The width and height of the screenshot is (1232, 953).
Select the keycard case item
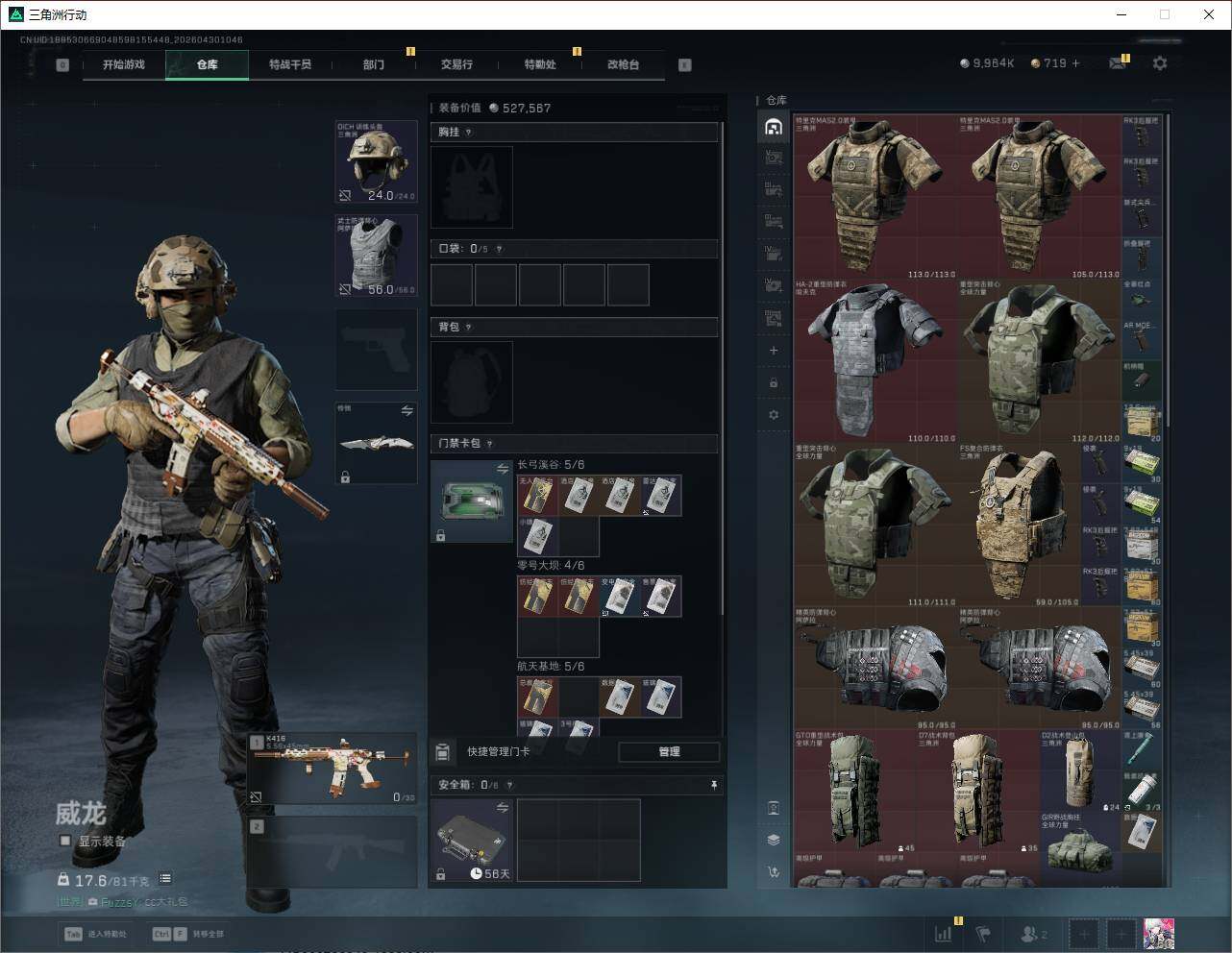point(472,501)
